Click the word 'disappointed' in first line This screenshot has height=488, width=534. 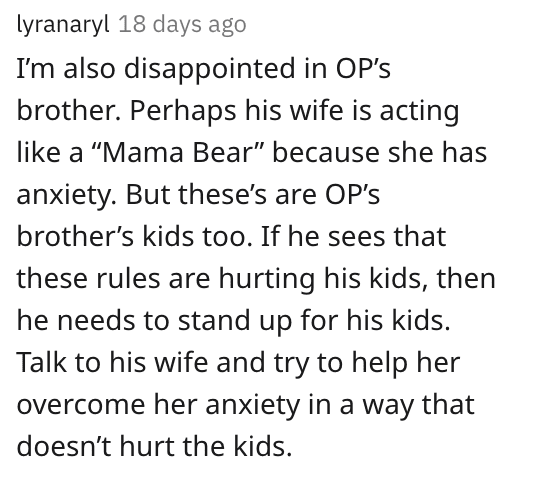pyautogui.click(x=209, y=68)
